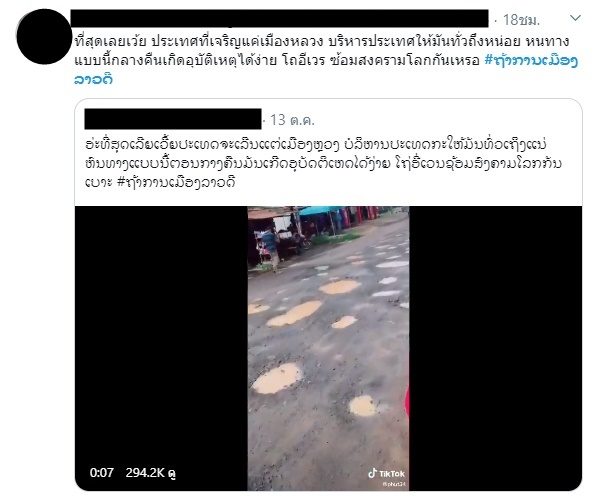Click the 0:07 video duration label
Viewport: 597px width, 499px height.
(102, 473)
